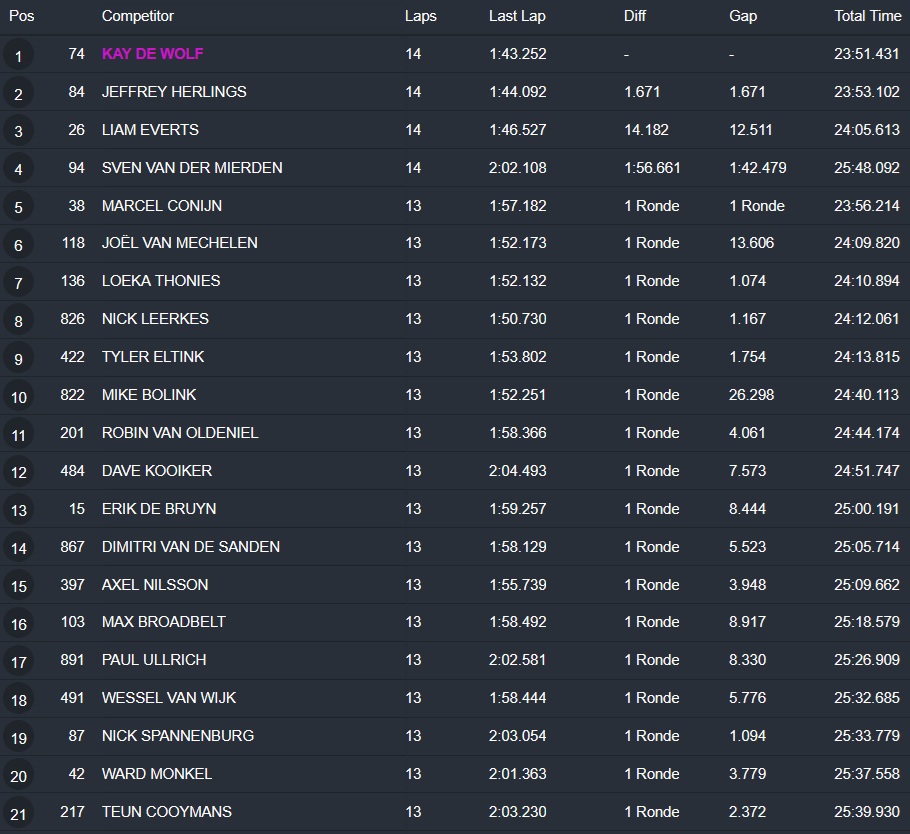Open LIAM EVERTS competitor entry
This screenshot has width=910, height=834.
click(x=150, y=130)
